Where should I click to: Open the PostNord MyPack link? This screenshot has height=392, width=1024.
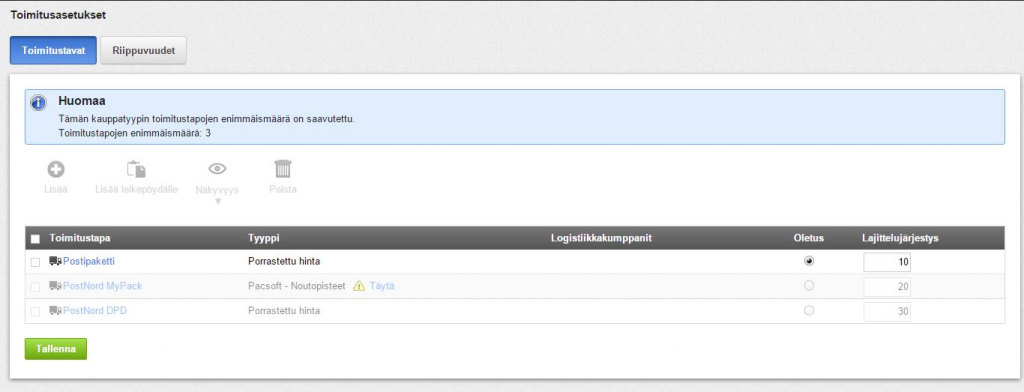pyautogui.click(x=103, y=286)
